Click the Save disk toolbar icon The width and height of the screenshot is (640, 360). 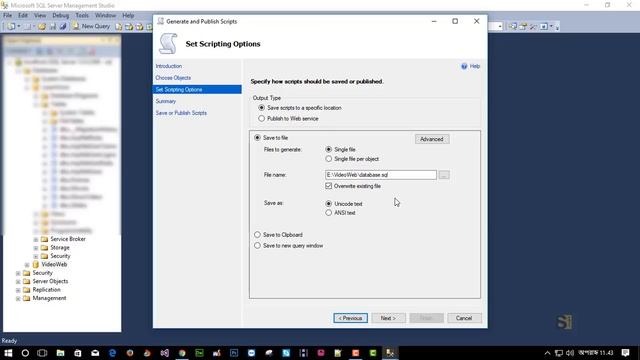point(53,27)
